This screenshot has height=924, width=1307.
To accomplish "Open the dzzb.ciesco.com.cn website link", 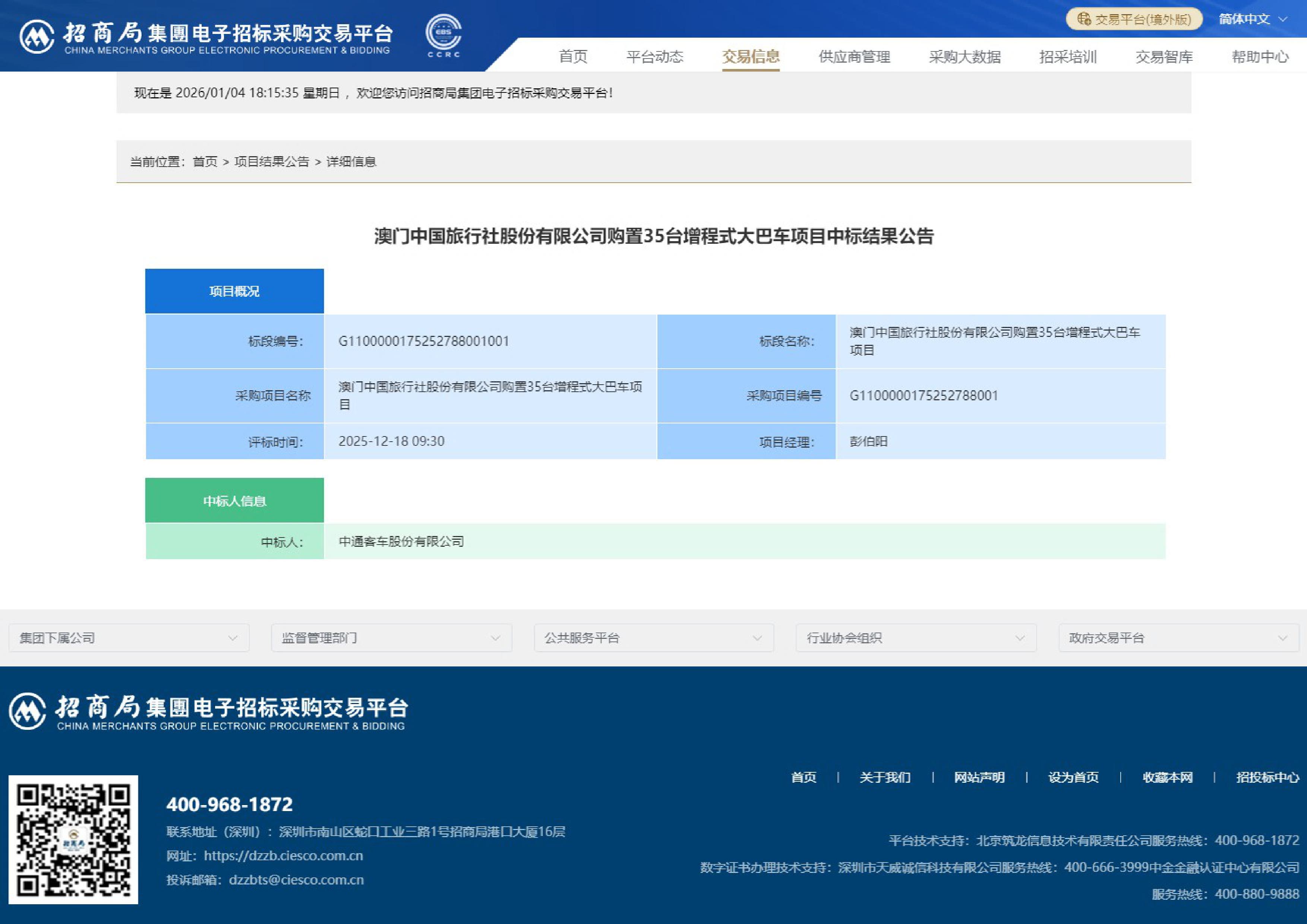I will click(283, 856).
